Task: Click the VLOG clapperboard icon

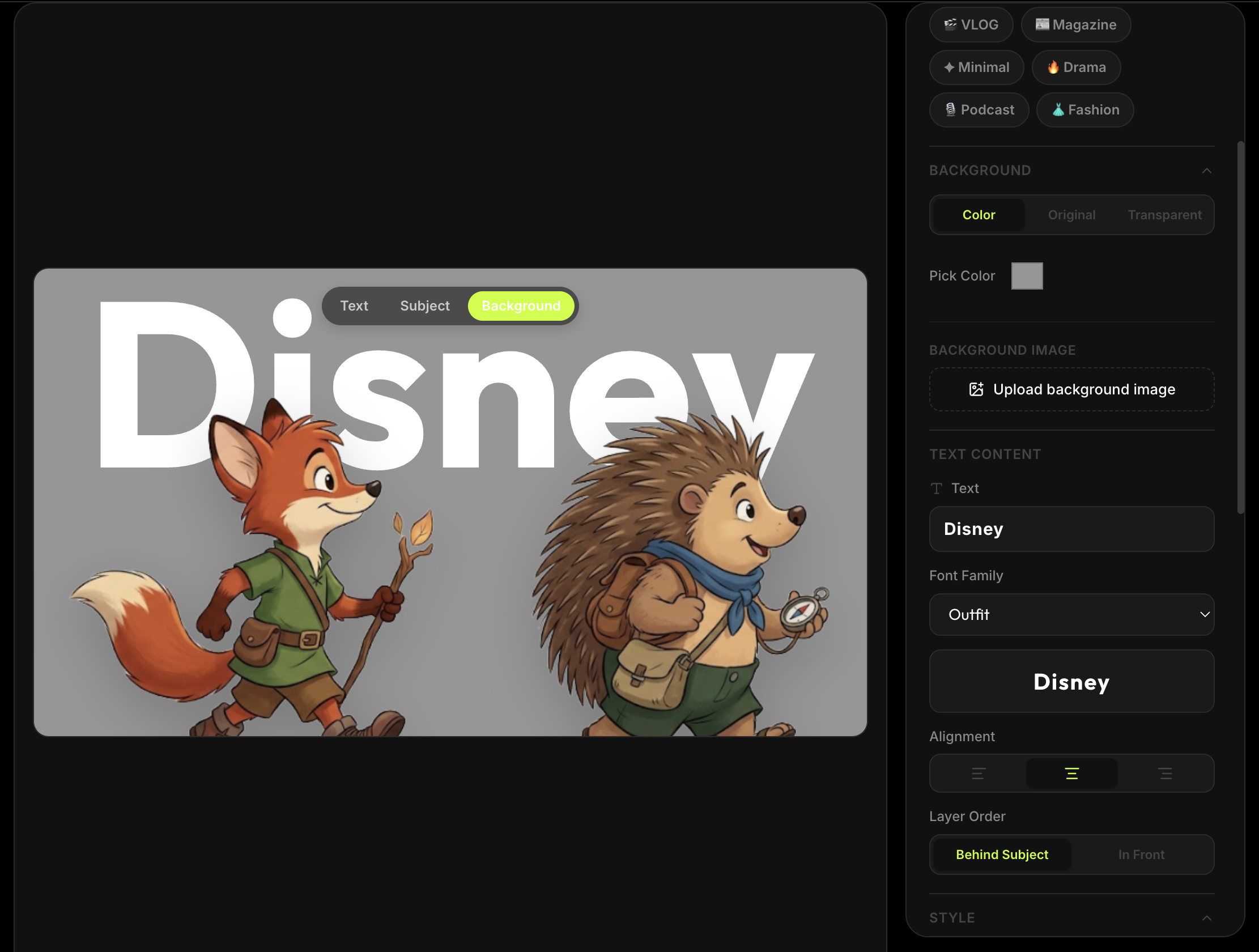Action: pos(950,24)
